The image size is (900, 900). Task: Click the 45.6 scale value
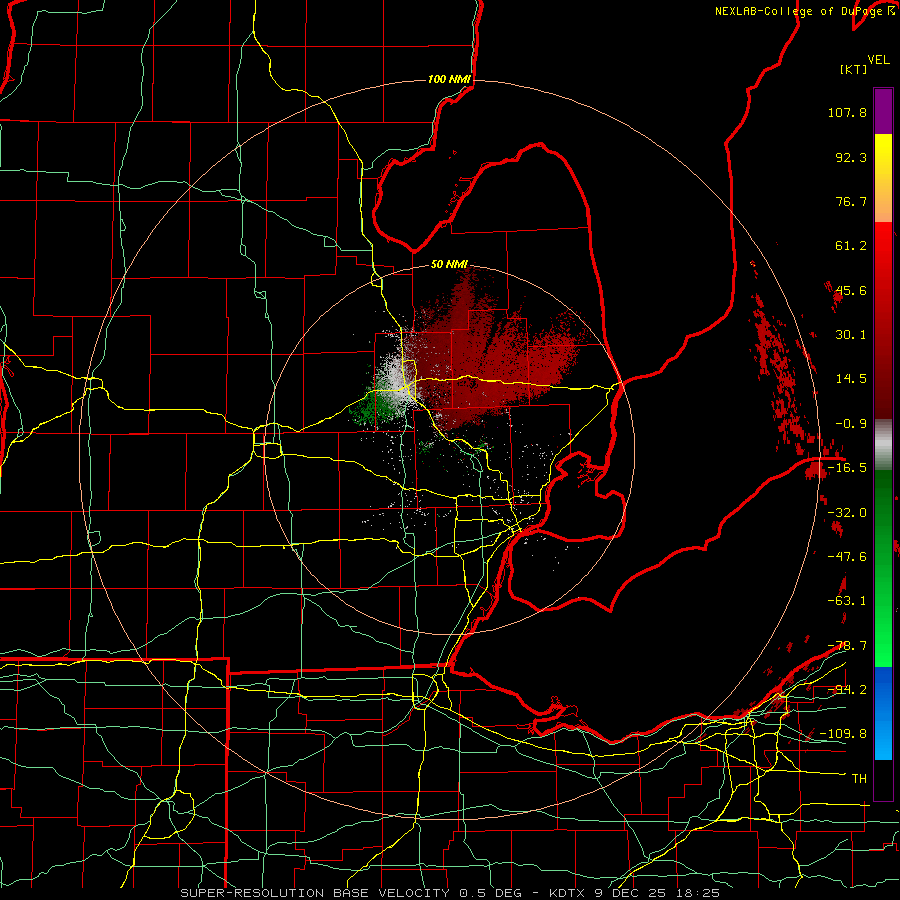pos(851,290)
